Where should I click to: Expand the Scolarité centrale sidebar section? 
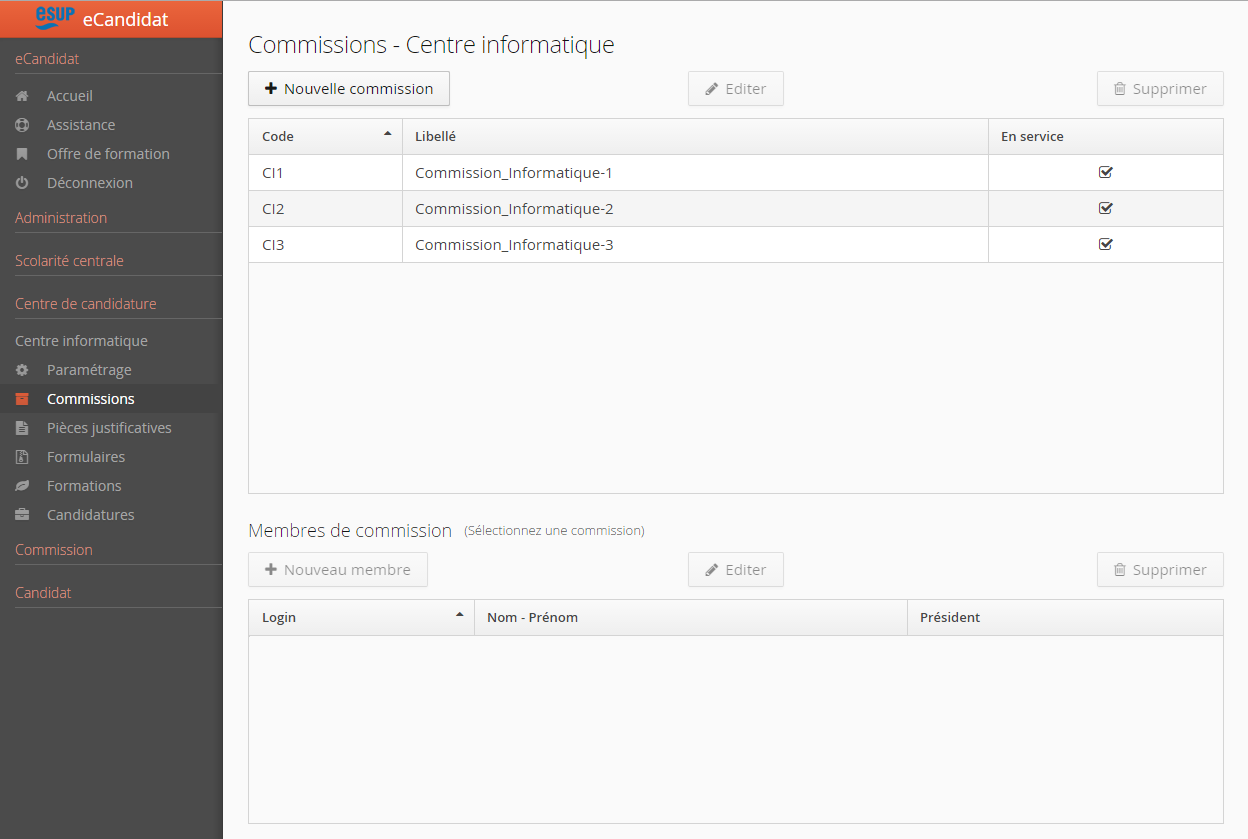point(69,261)
